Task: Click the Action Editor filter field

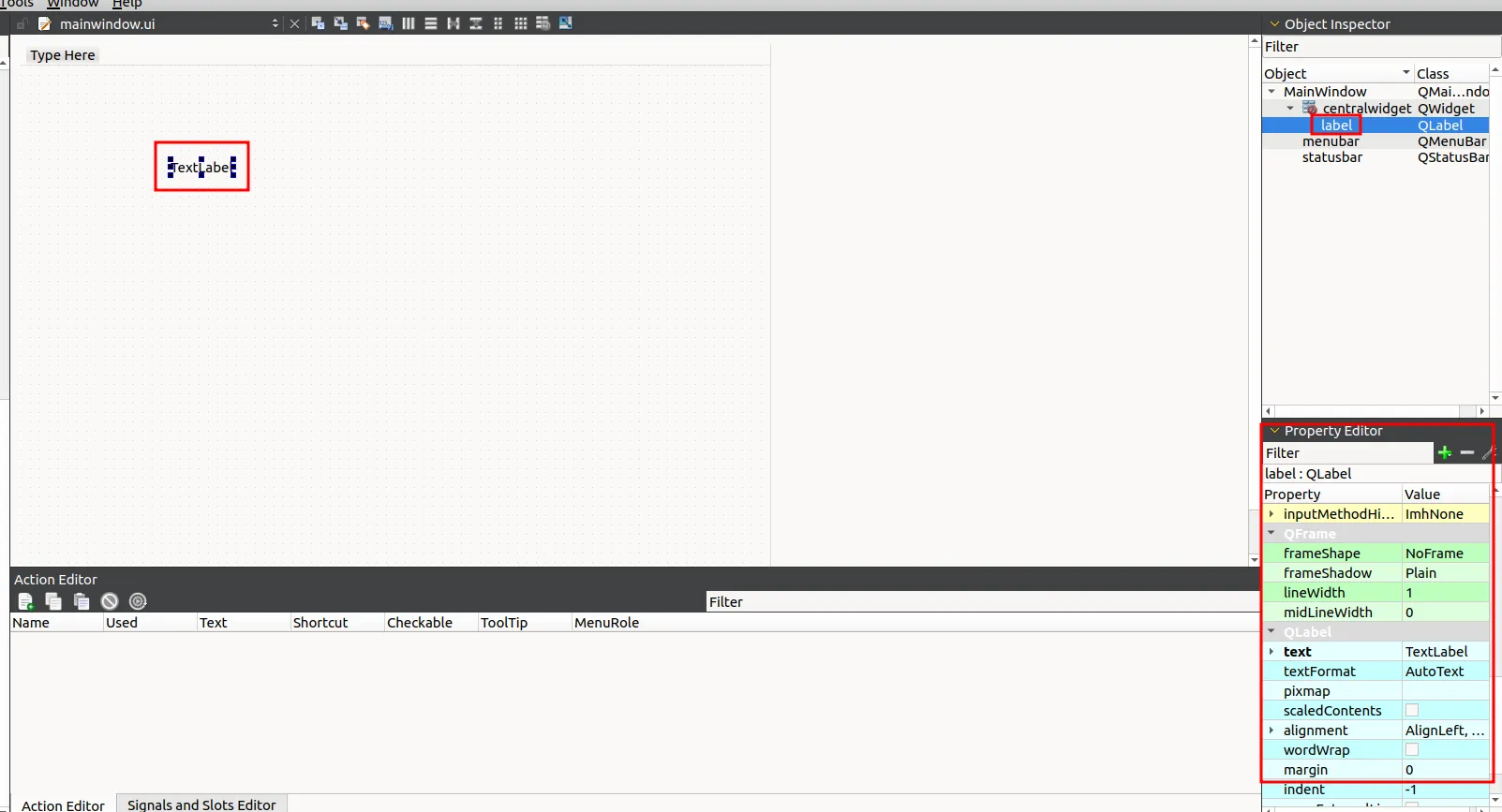Action: click(x=981, y=602)
